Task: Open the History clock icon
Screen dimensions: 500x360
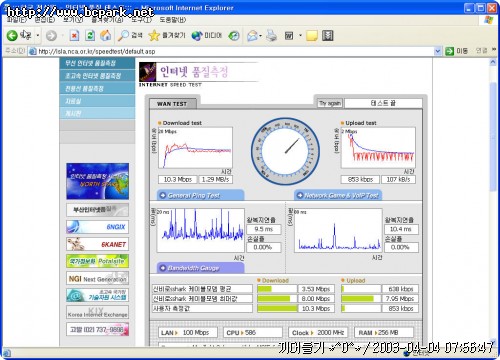Action: tap(234, 35)
